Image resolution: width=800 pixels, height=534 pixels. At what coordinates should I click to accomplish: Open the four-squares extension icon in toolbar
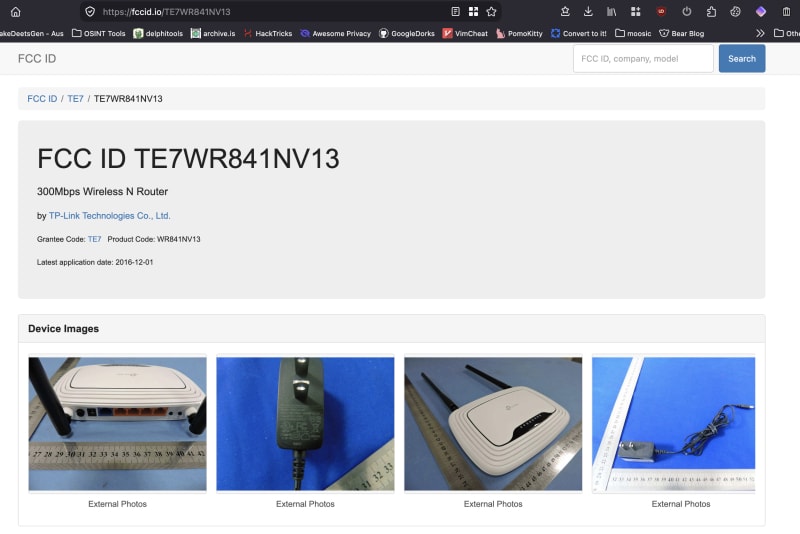pyautogui.click(x=636, y=11)
